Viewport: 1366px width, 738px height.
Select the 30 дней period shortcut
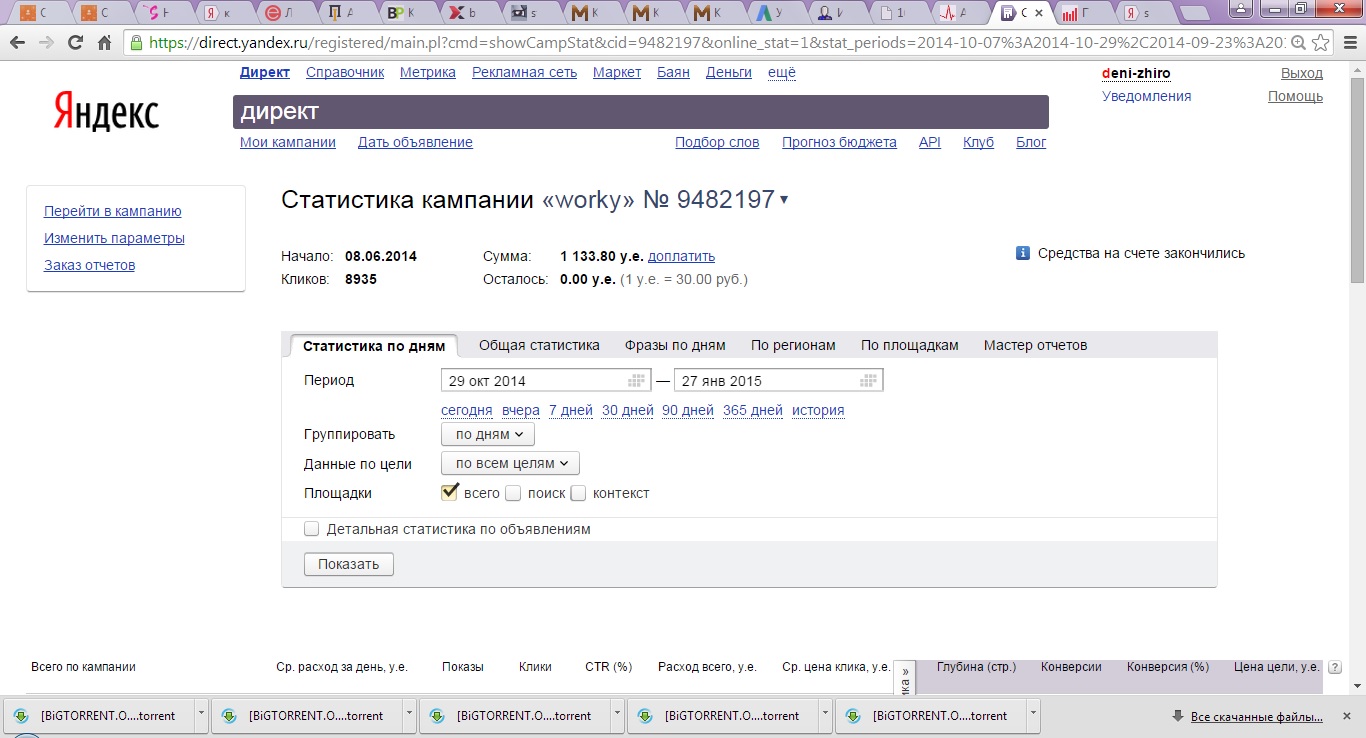pos(628,410)
